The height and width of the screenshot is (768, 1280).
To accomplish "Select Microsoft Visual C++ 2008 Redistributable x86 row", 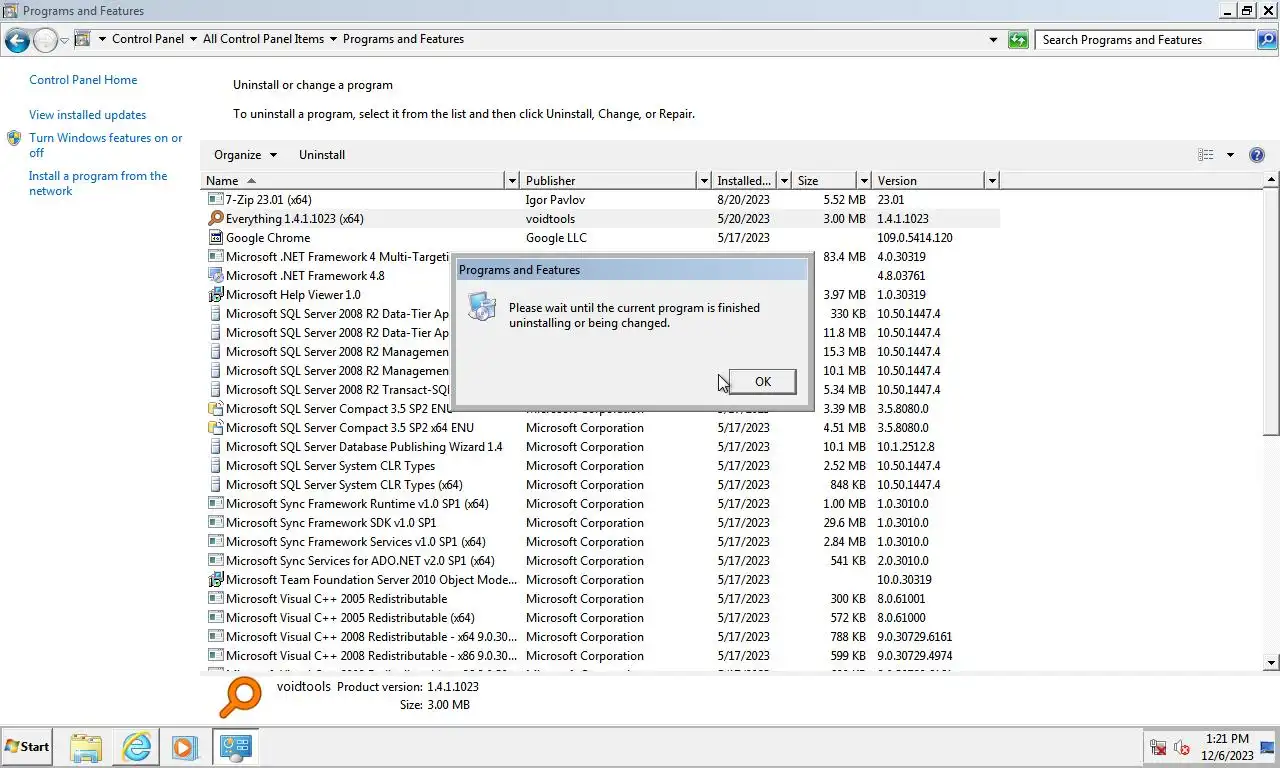I will coord(602,656).
